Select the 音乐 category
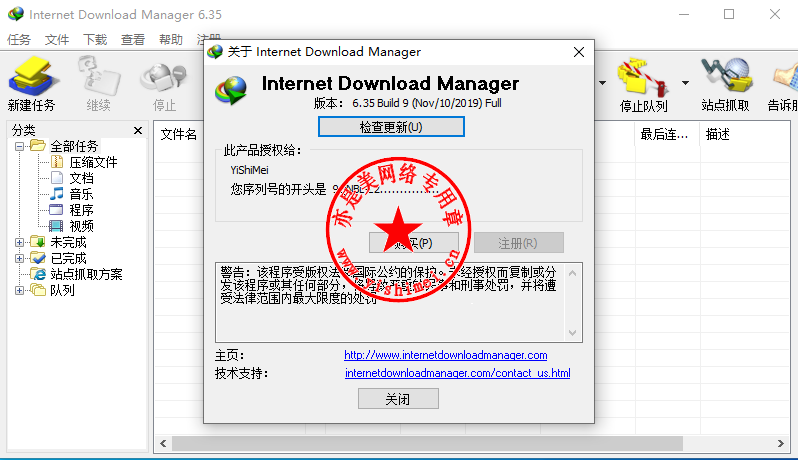 [81, 194]
